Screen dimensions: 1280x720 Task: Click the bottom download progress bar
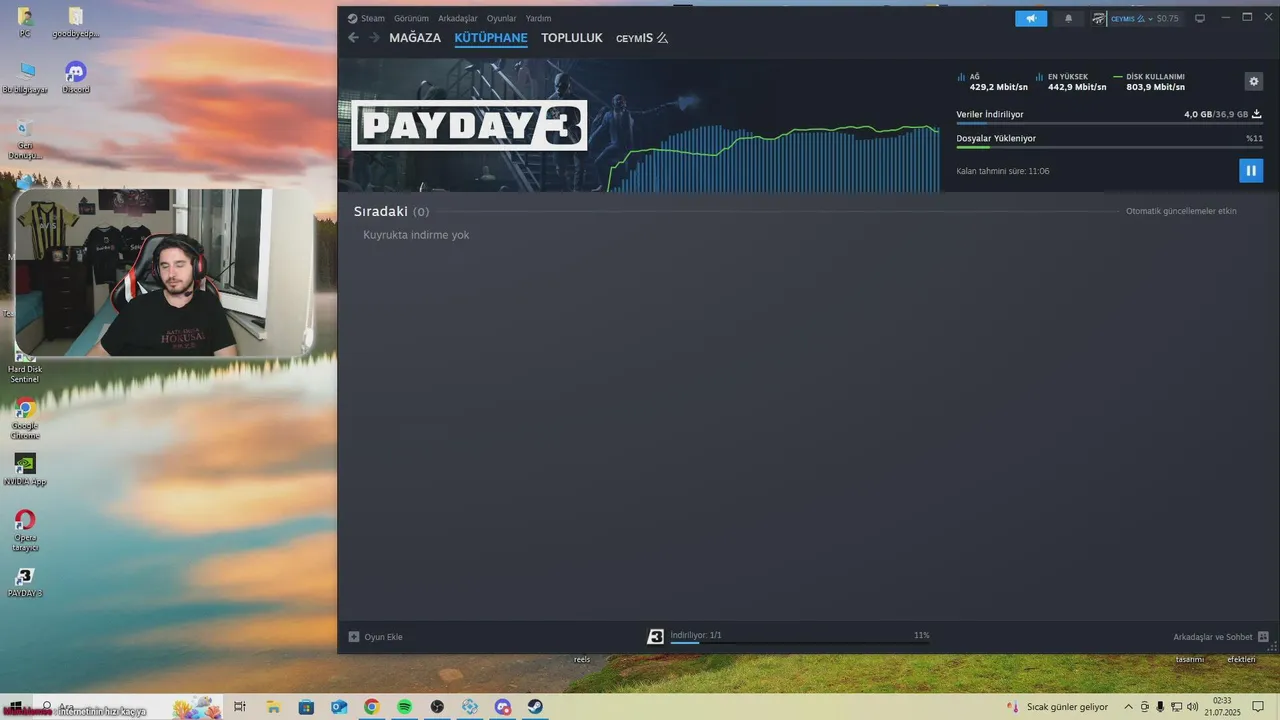coord(799,643)
